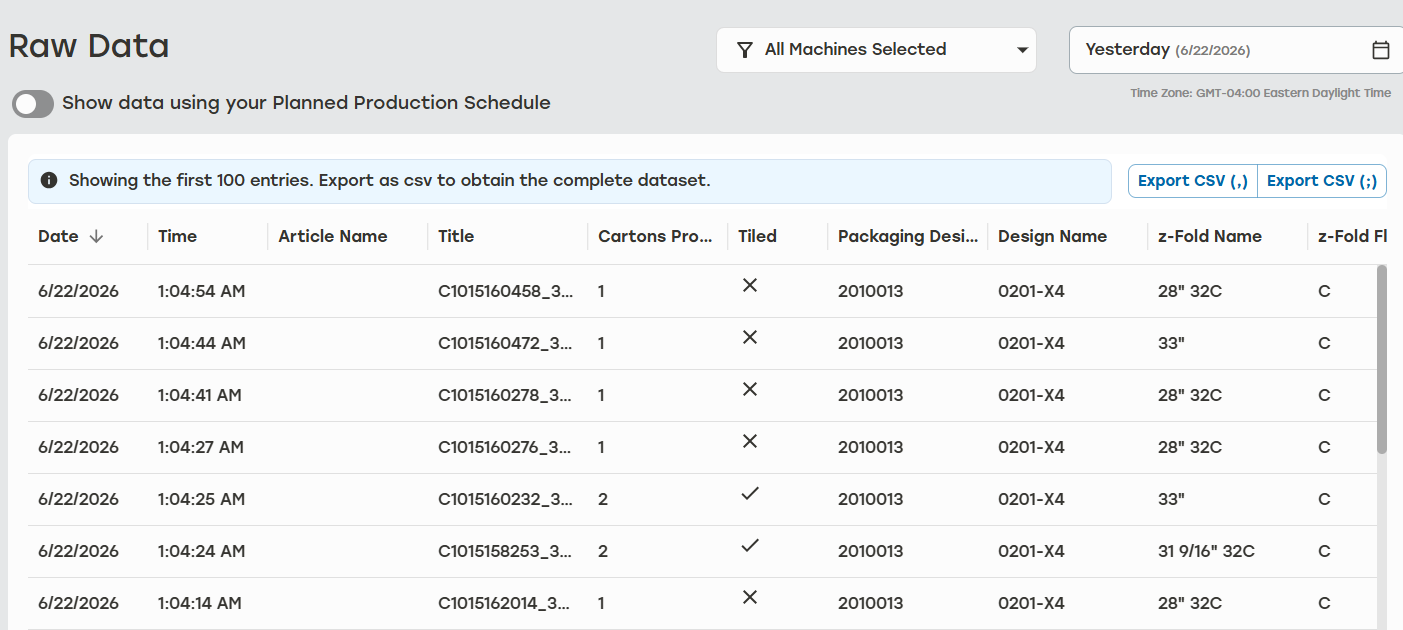Click the info icon in the notice banner
Image resolution: width=1403 pixels, height=630 pixels.
[x=49, y=181]
